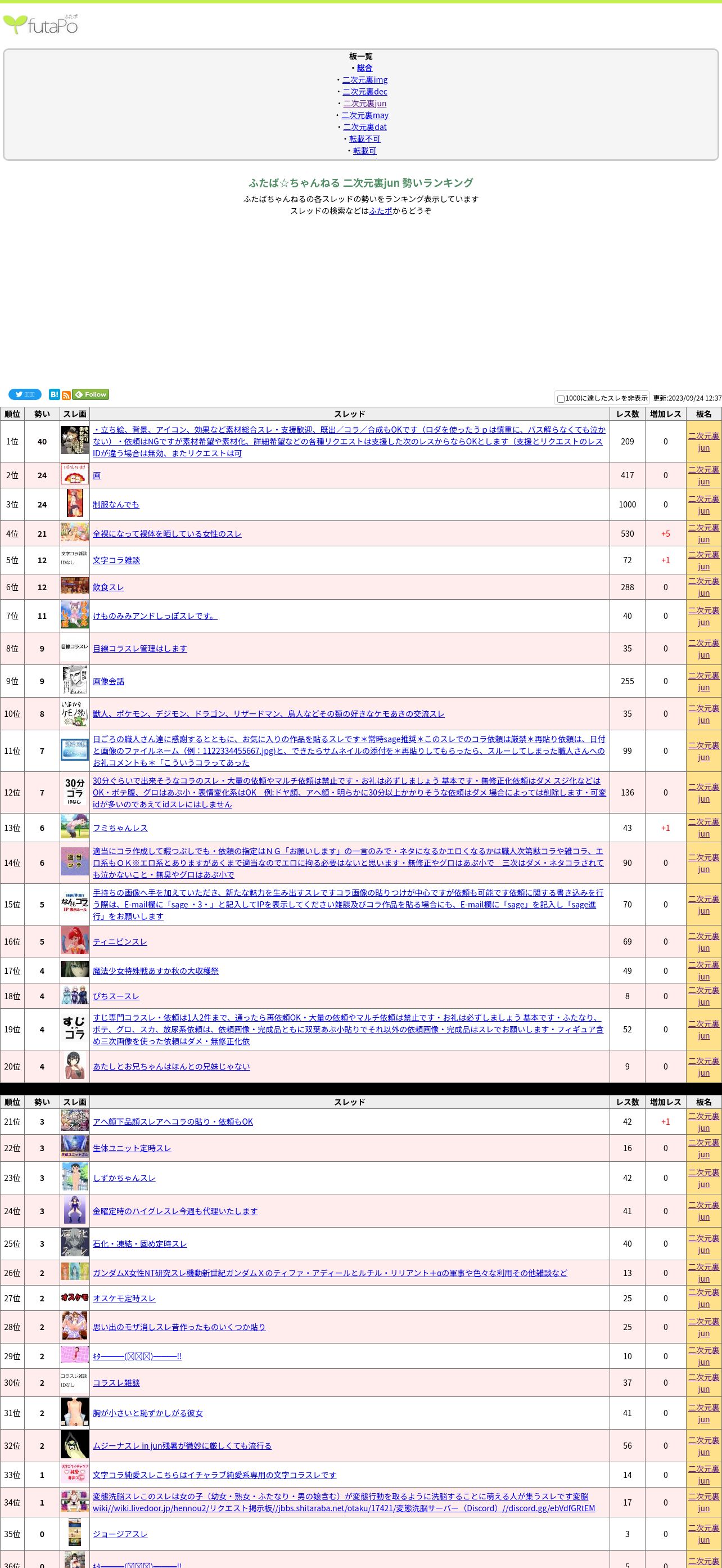Open the 制服なんでも thread link

116,505
